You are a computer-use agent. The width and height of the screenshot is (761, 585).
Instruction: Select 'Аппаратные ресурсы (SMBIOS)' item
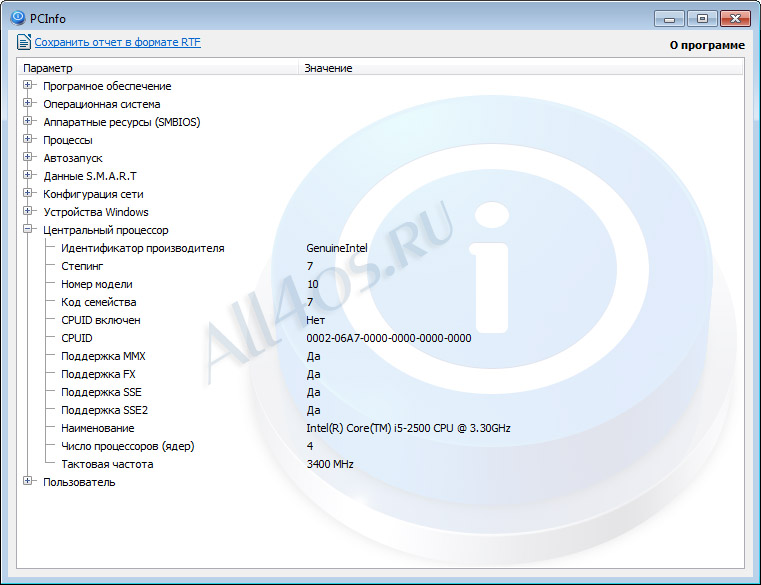122,122
